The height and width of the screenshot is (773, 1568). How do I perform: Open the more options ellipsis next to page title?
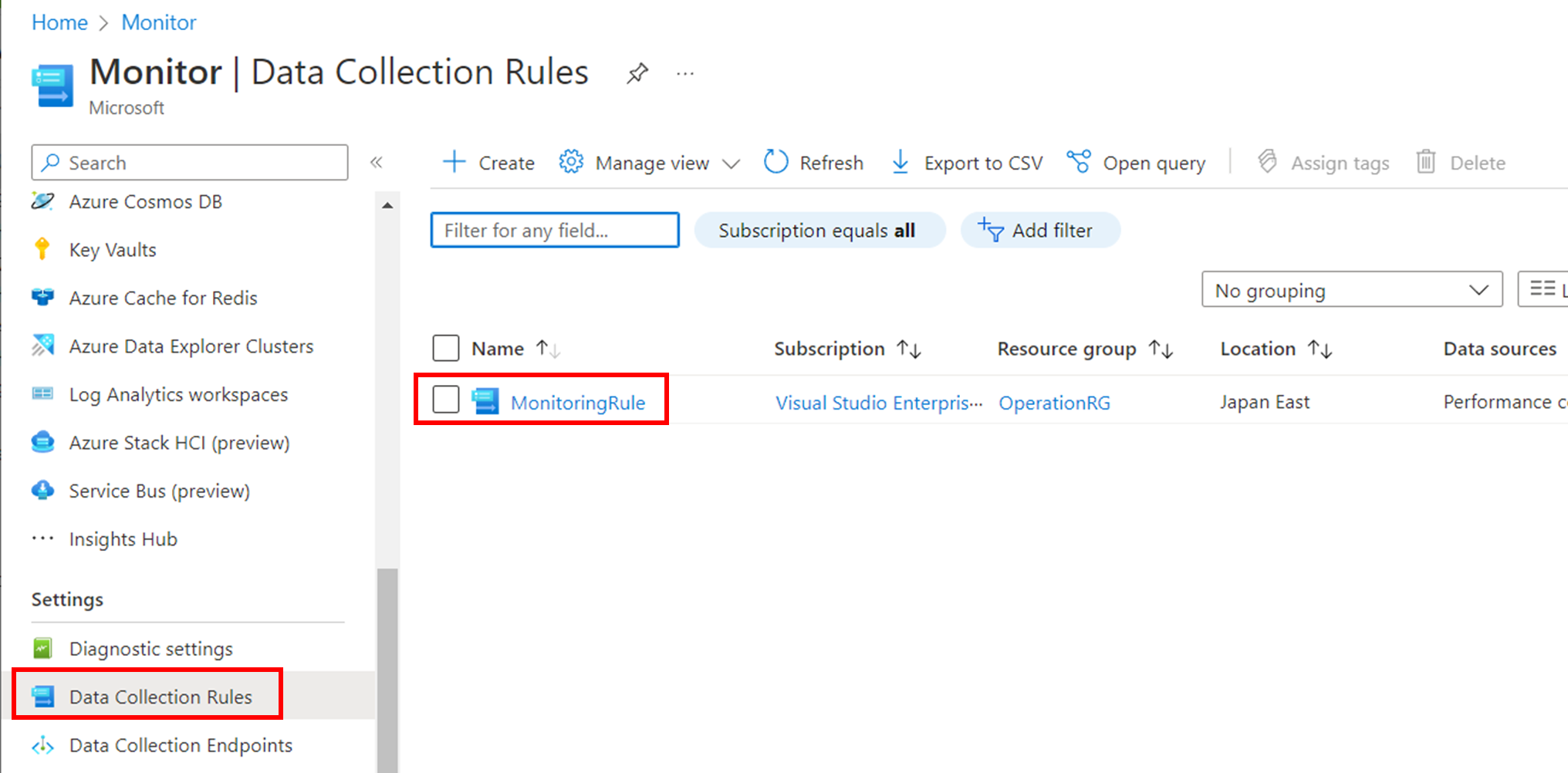pos(684,73)
